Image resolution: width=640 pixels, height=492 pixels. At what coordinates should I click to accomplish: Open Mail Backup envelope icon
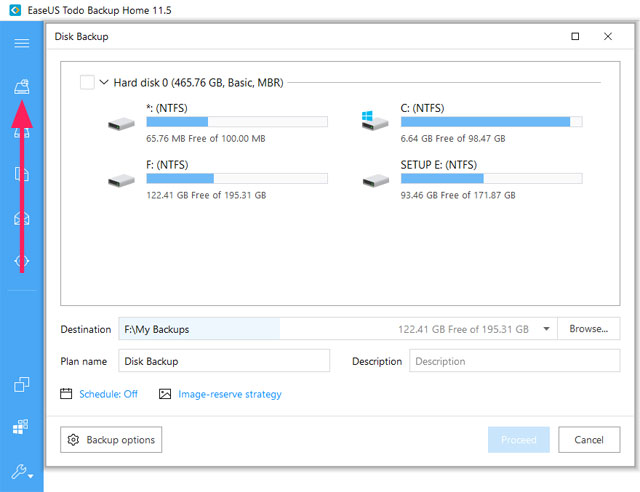22,218
